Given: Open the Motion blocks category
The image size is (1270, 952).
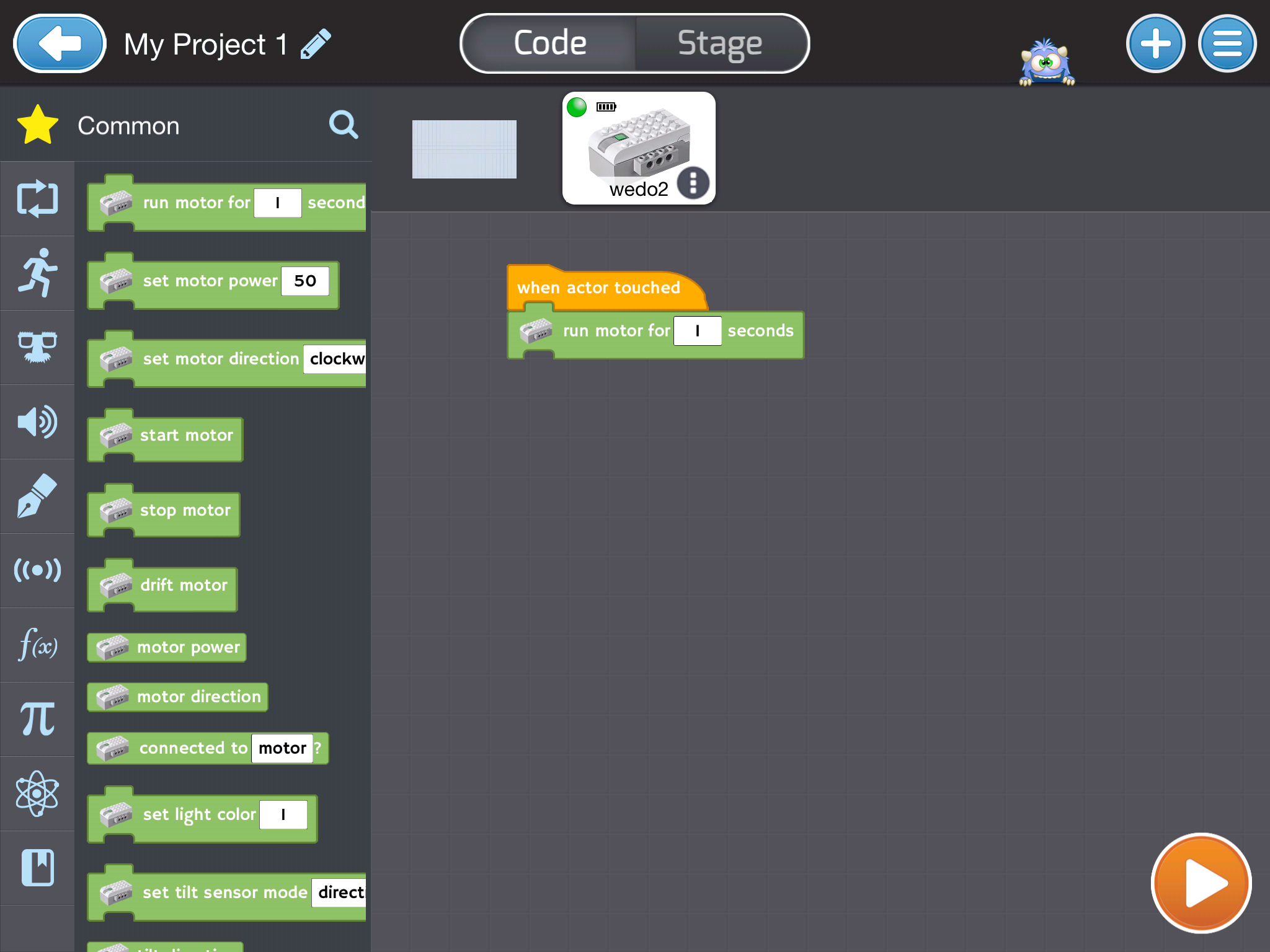Looking at the screenshot, I should (x=37, y=273).
